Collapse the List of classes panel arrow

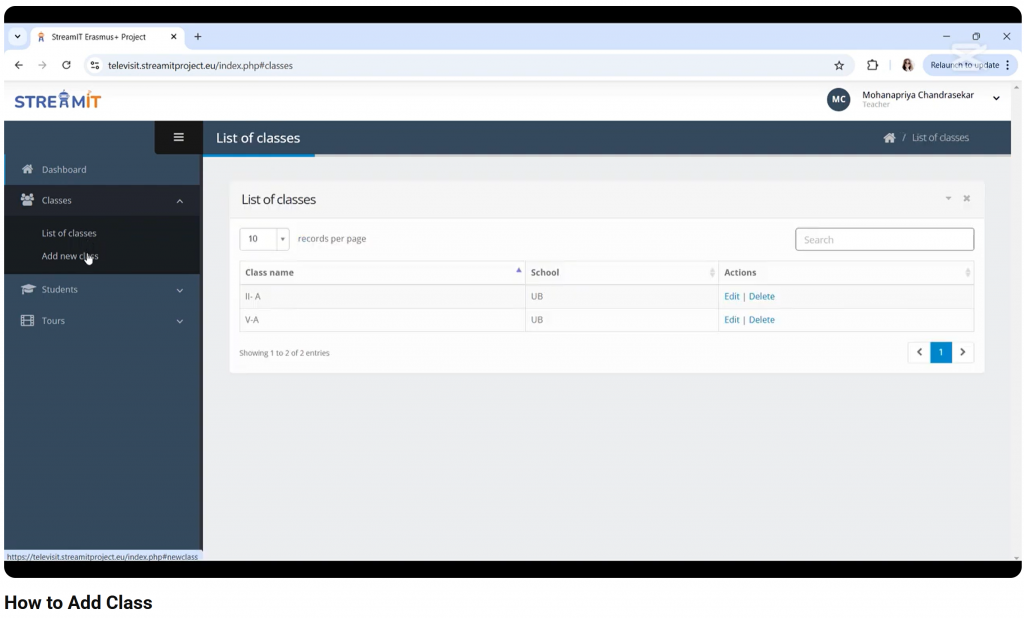pyautogui.click(x=948, y=199)
